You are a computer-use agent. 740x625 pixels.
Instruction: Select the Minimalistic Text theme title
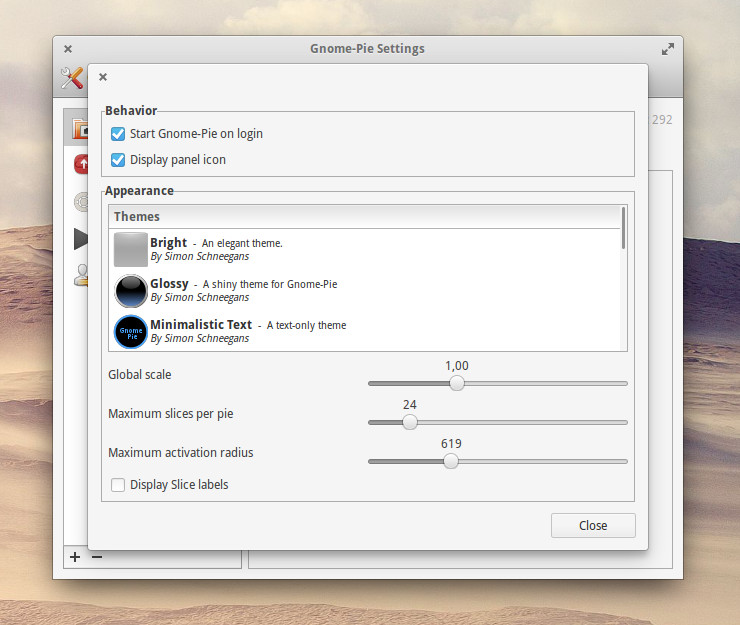click(x=202, y=325)
